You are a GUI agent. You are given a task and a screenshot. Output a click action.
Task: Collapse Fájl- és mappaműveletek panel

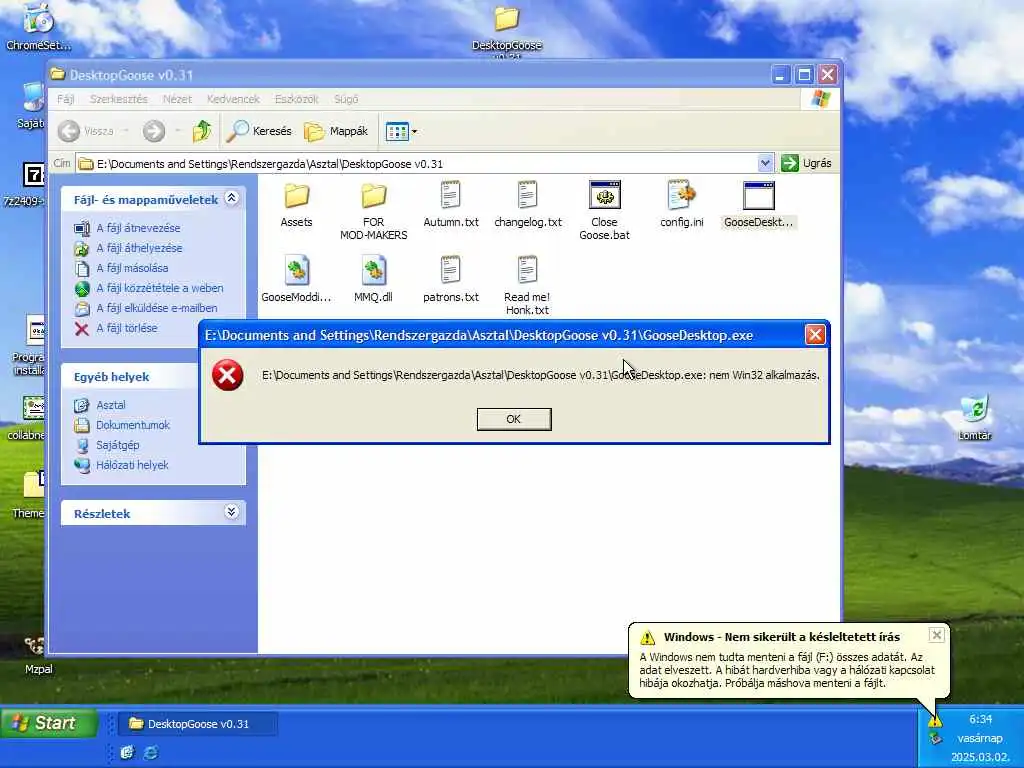tap(232, 198)
